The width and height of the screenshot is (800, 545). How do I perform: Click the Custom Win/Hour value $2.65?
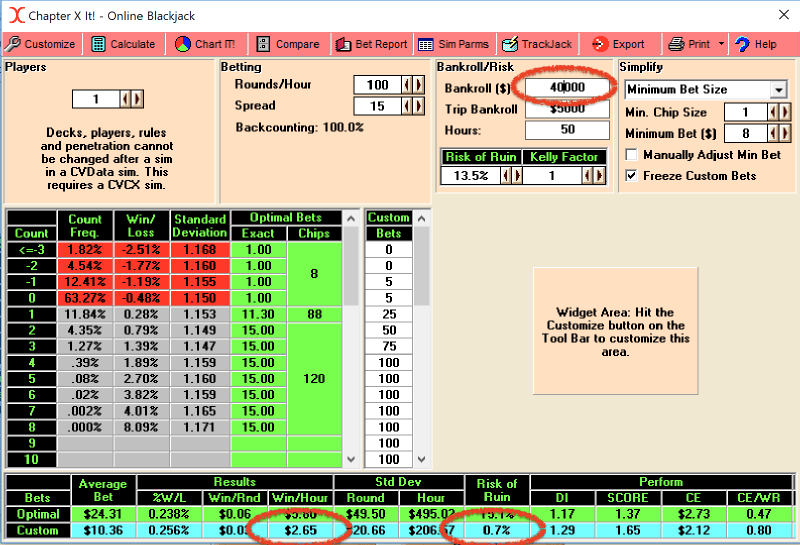301,530
